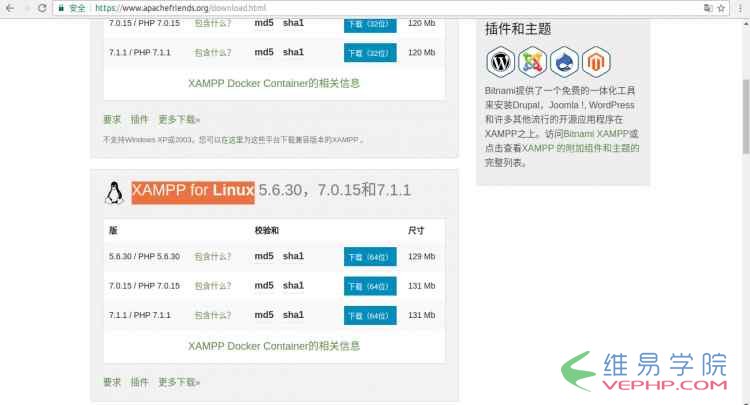This screenshot has height=405, width=750.
Task: Click the Joomla add-on icon
Action: click(x=532, y=62)
